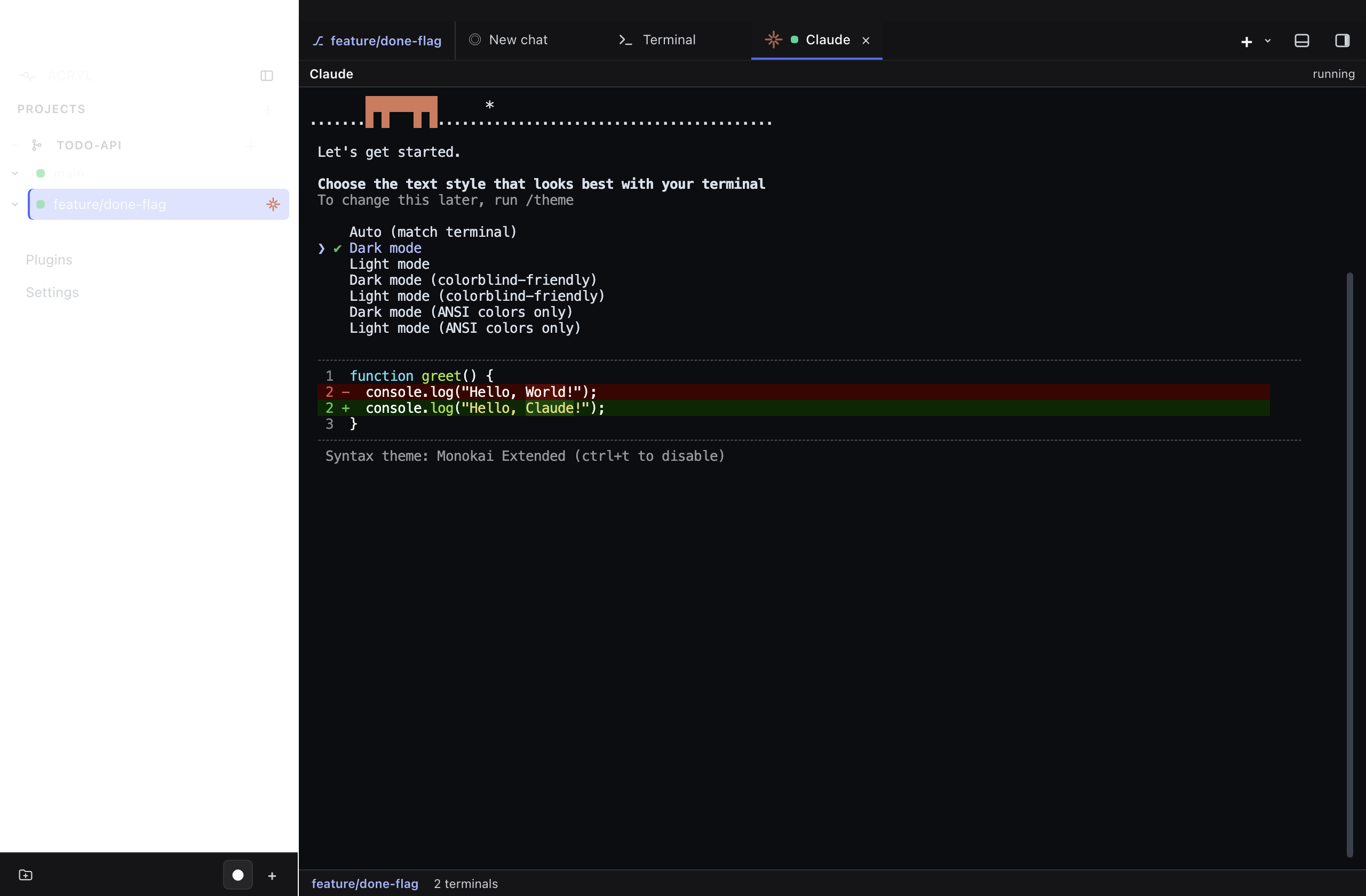Select the Claude tab
Image resolution: width=1366 pixels, height=896 pixels.
[816, 39]
